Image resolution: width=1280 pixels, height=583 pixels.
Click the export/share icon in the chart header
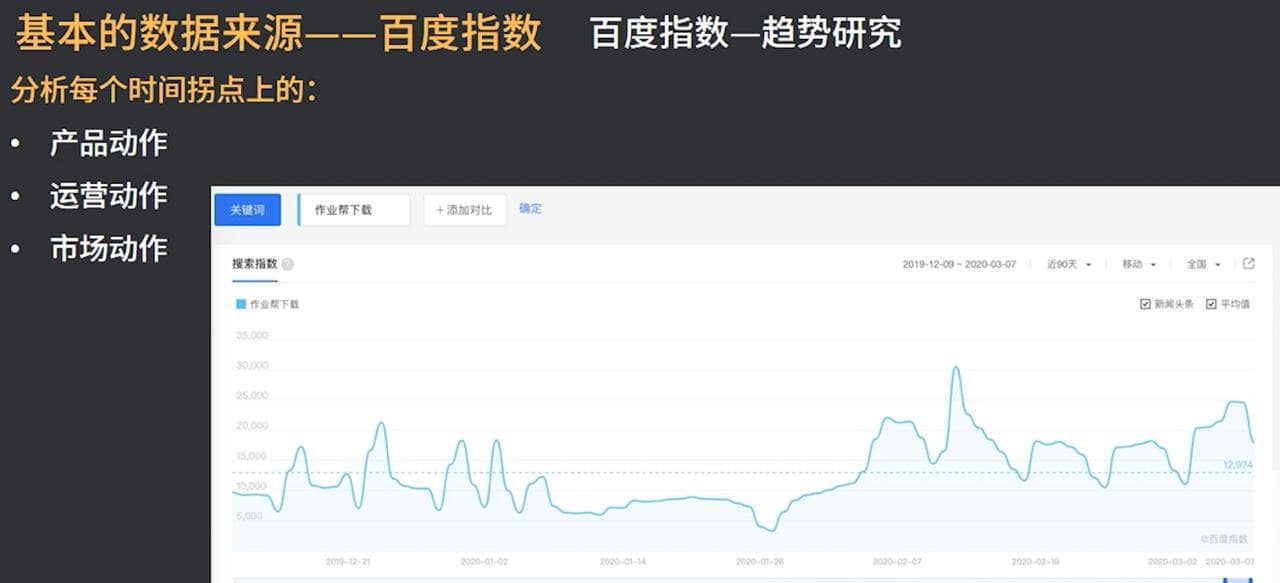click(x=1249, y=263)
